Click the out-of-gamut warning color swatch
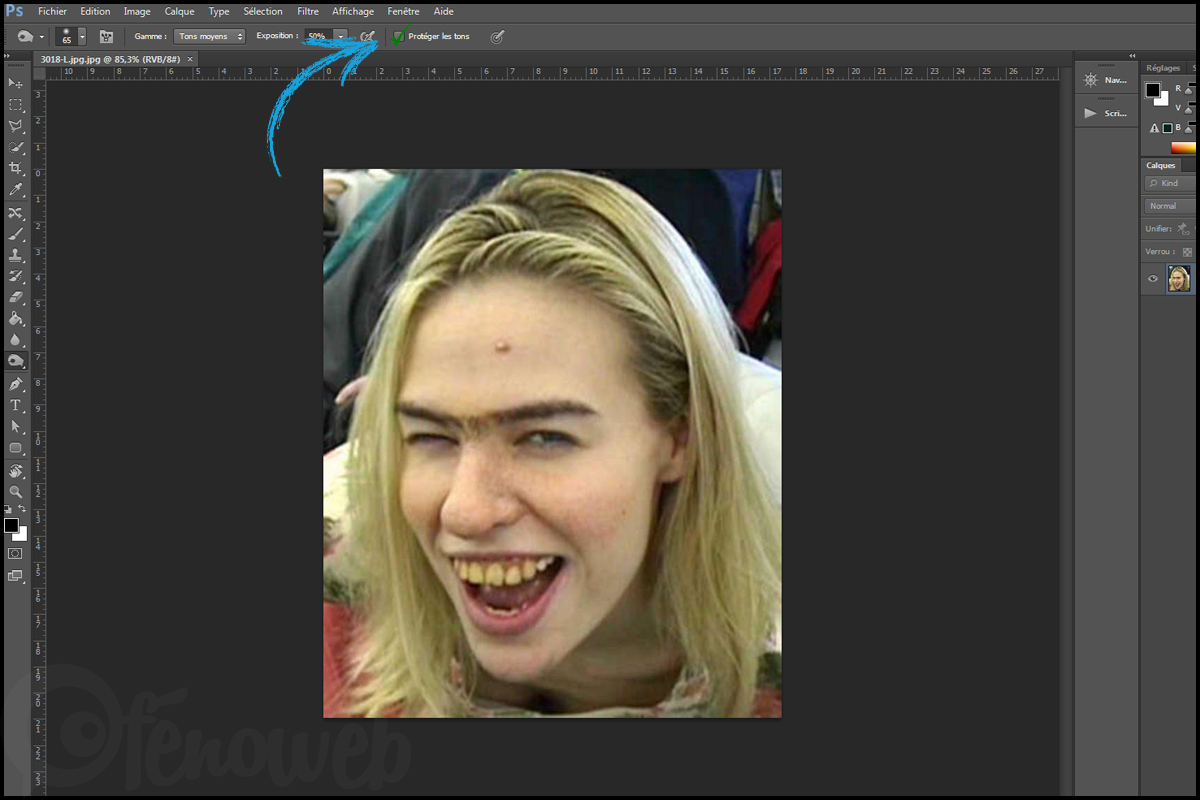This screenshot has width=1200, height=800. 1166,127
